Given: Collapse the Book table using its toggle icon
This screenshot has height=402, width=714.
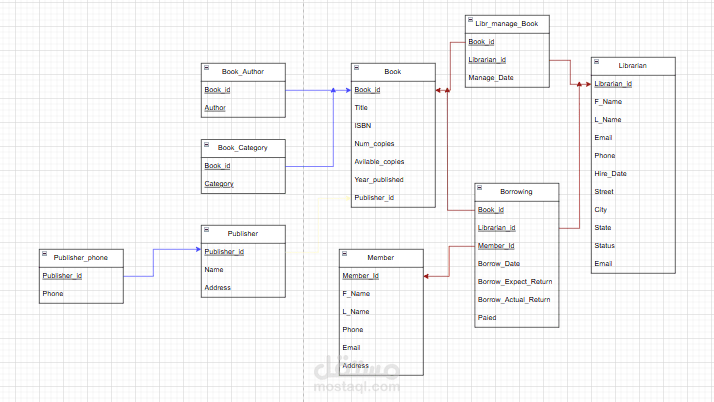Looking at the screenshot, I should click(x=357, y=68).
